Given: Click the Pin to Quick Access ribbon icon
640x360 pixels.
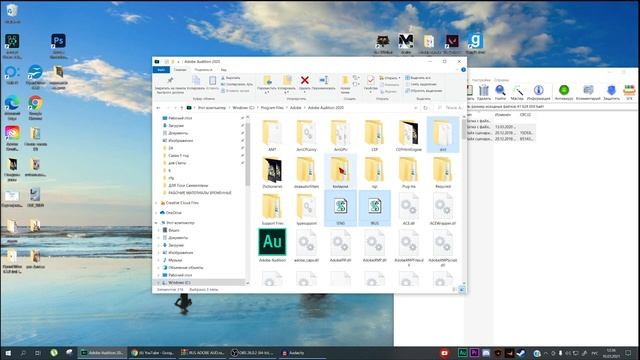Looking at the screenshot, I should [170, 80].
